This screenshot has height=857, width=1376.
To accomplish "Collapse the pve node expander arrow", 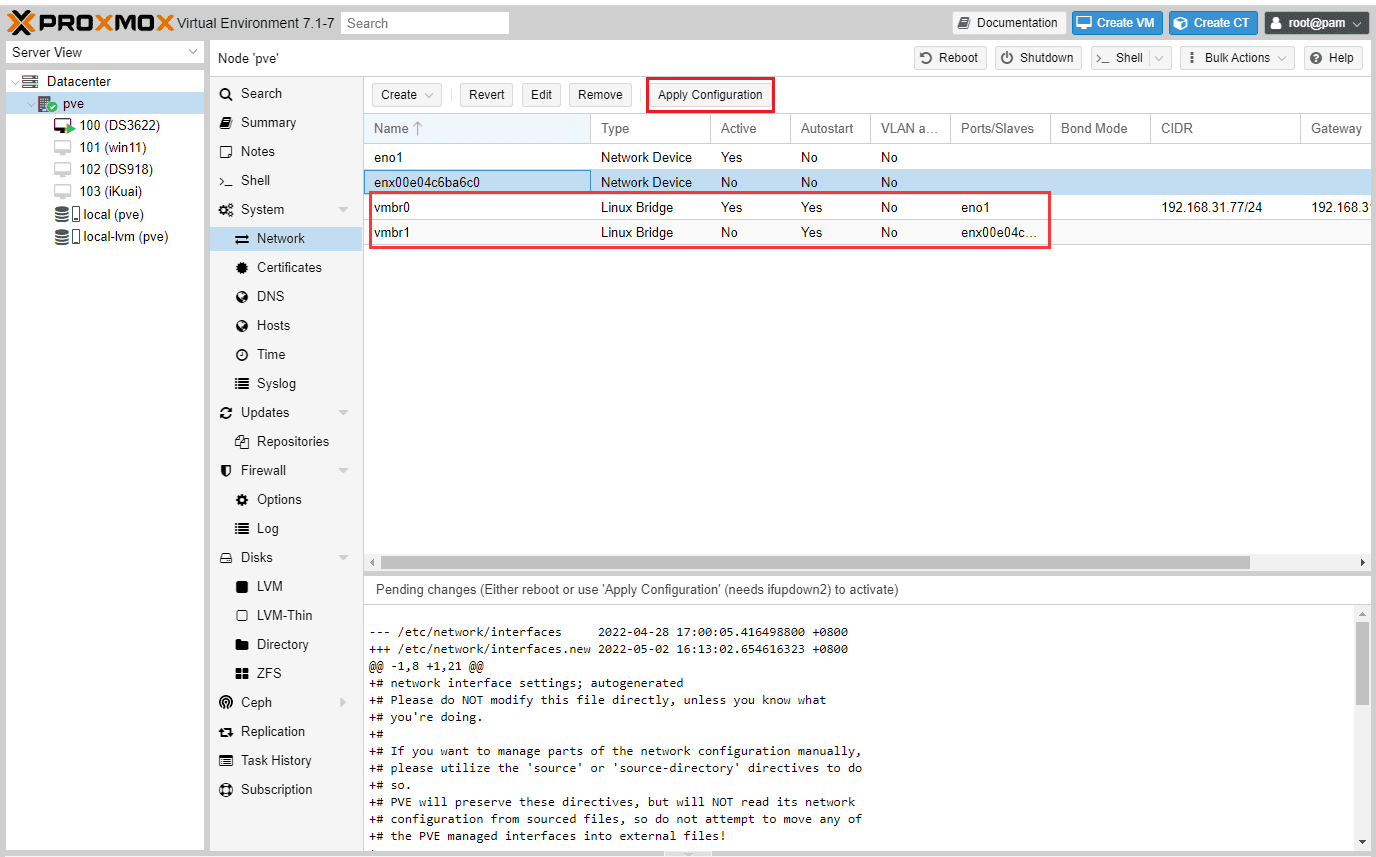I will click(30, 103).
